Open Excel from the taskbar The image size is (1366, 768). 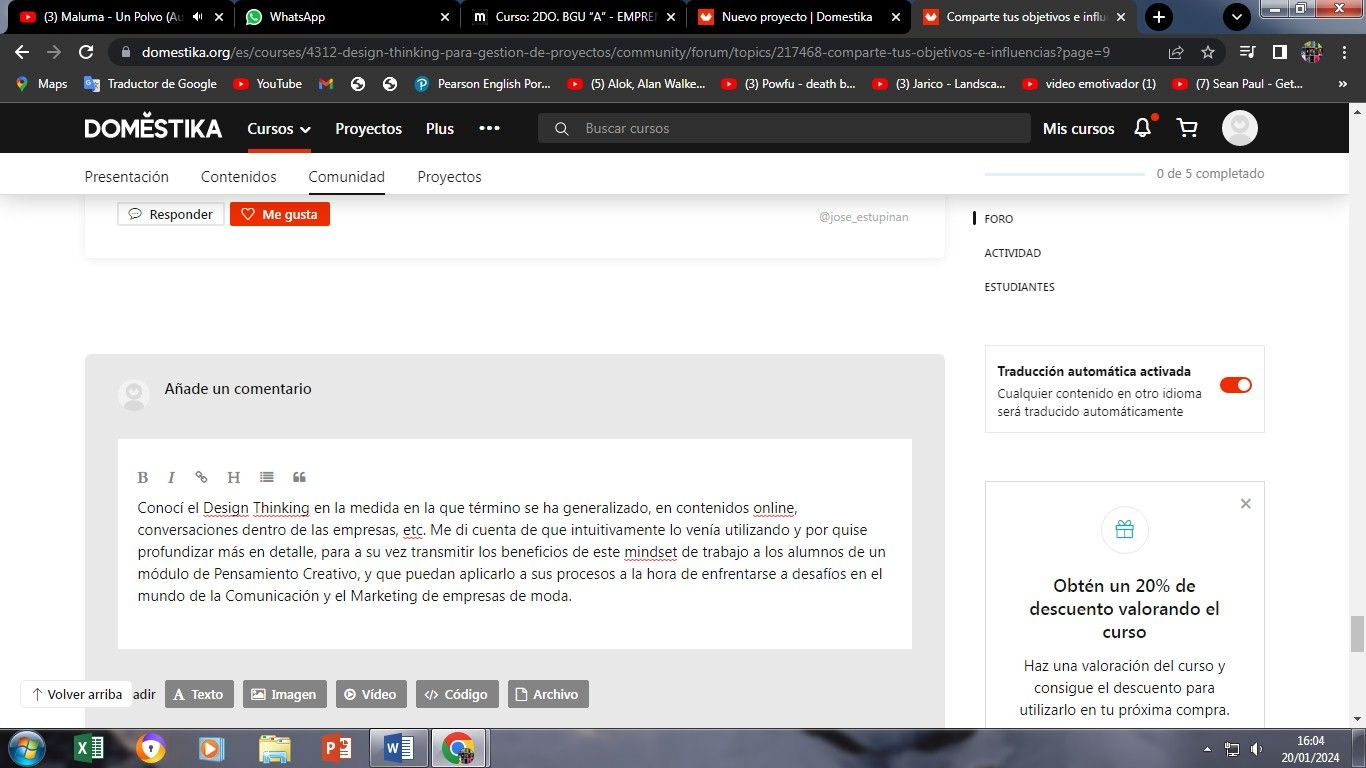click(x=89, y=748)
